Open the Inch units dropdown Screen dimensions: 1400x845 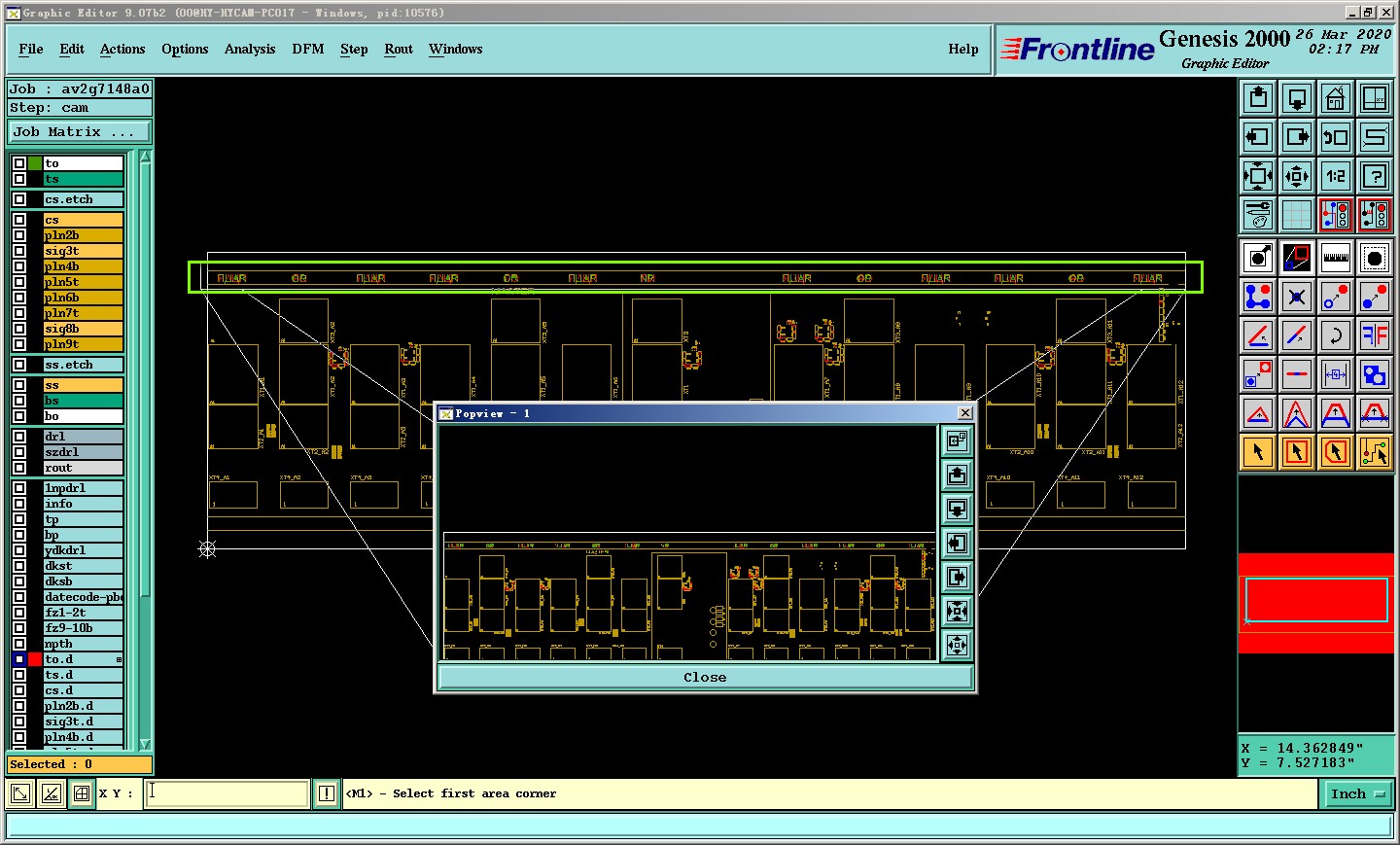point(1357,793)
